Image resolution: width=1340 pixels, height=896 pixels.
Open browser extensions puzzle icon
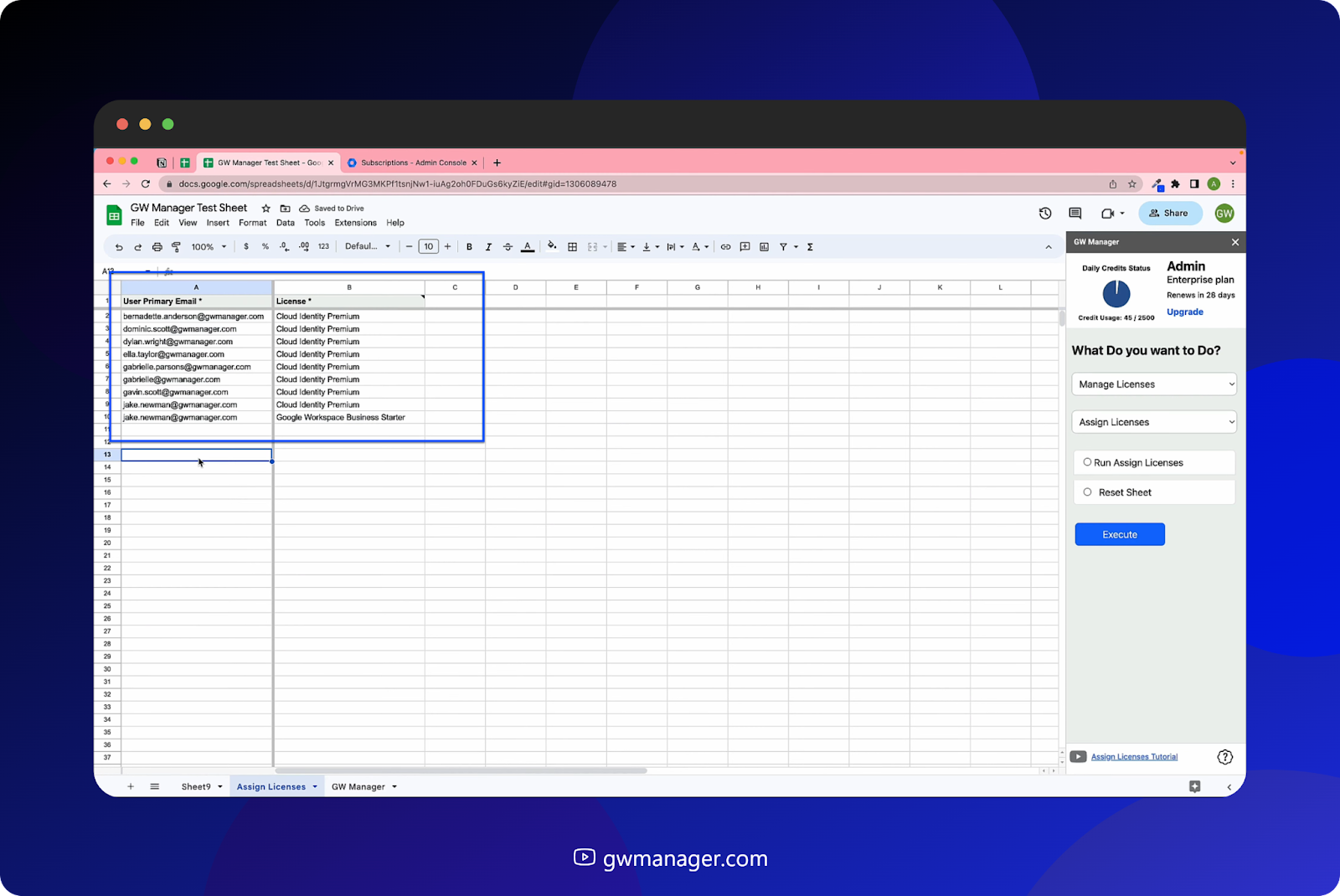1175,184
